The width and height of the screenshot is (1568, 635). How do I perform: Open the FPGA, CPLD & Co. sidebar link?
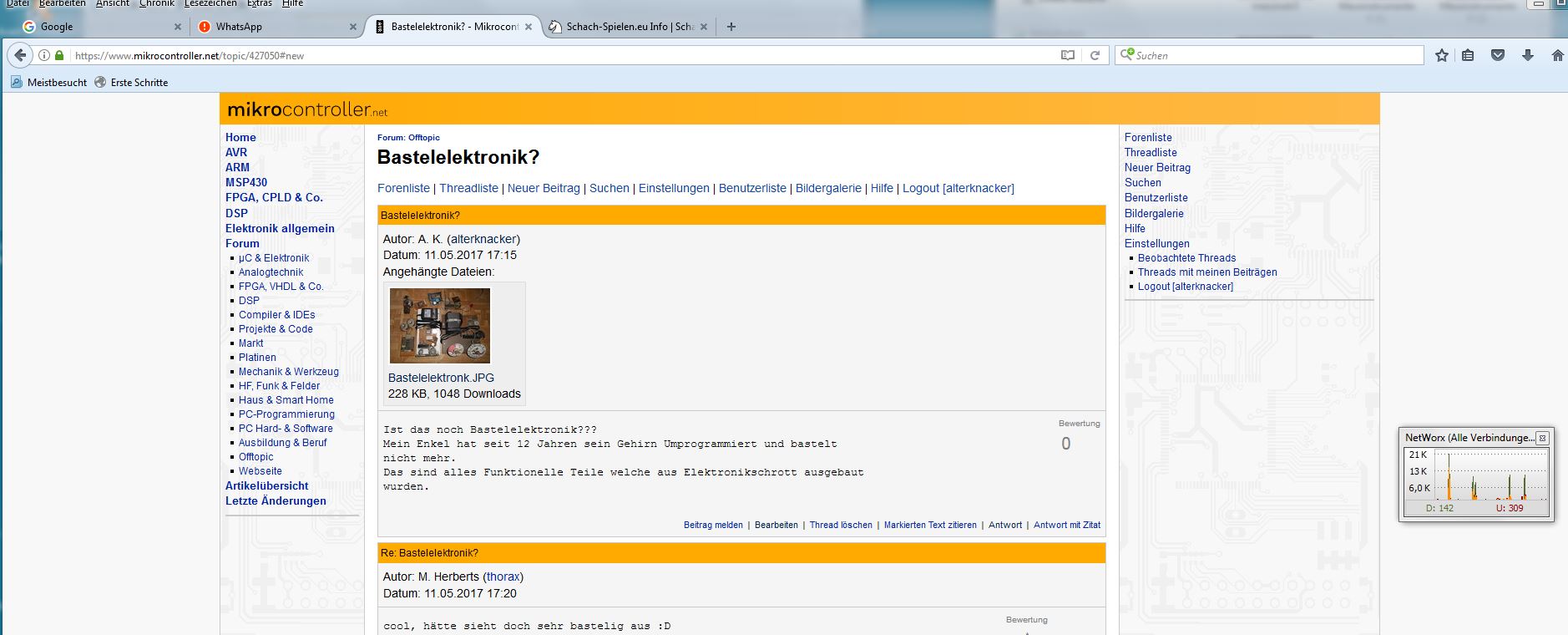point(274,197)
